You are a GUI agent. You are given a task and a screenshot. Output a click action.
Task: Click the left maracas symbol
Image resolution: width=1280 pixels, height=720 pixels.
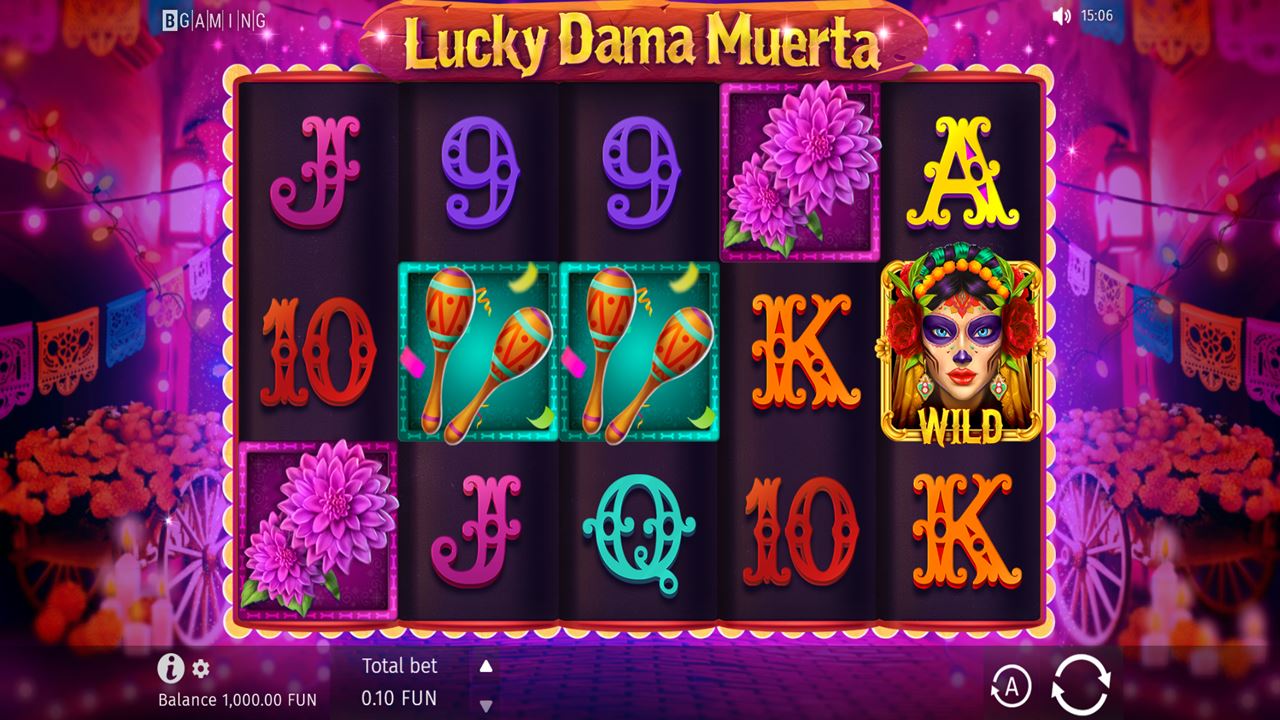[x=478, y=352]
